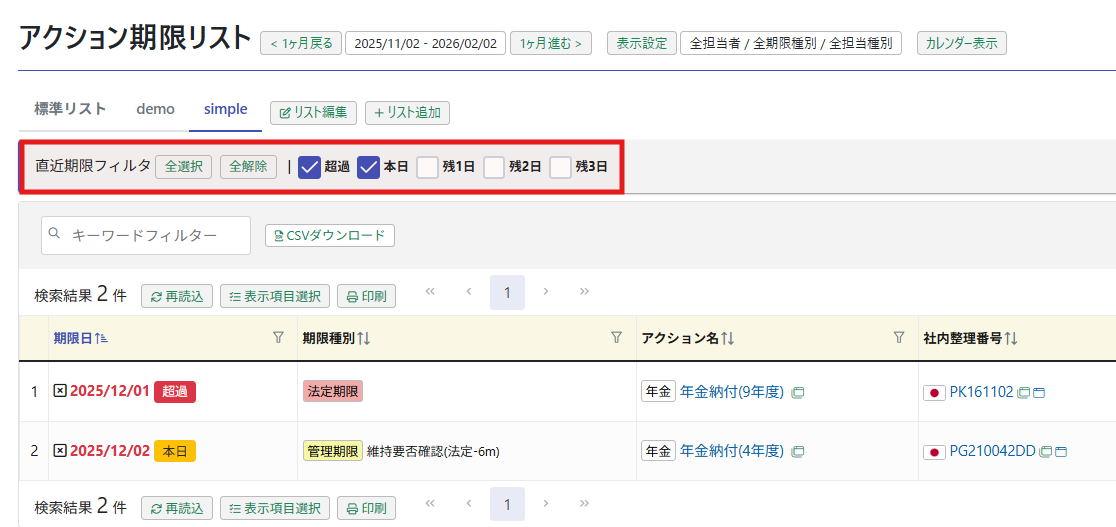Uncheck the 本日 filter checkbox
The width and height of the screenshot is (1116, 527).
click(369, 167)
